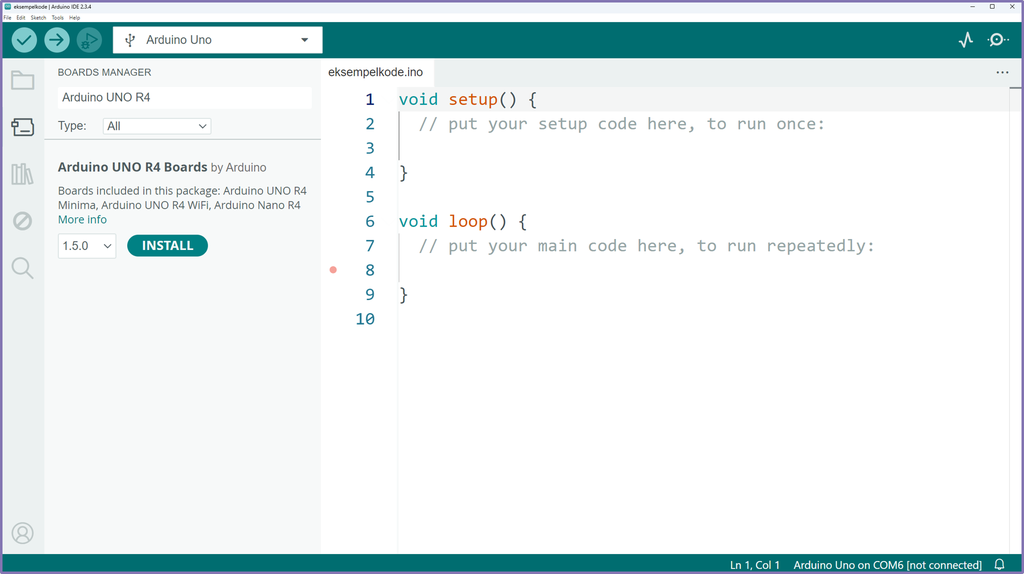Click the BOARDS MANAGER heading
The image size is (1024, 574).
(x=104, y=72)
